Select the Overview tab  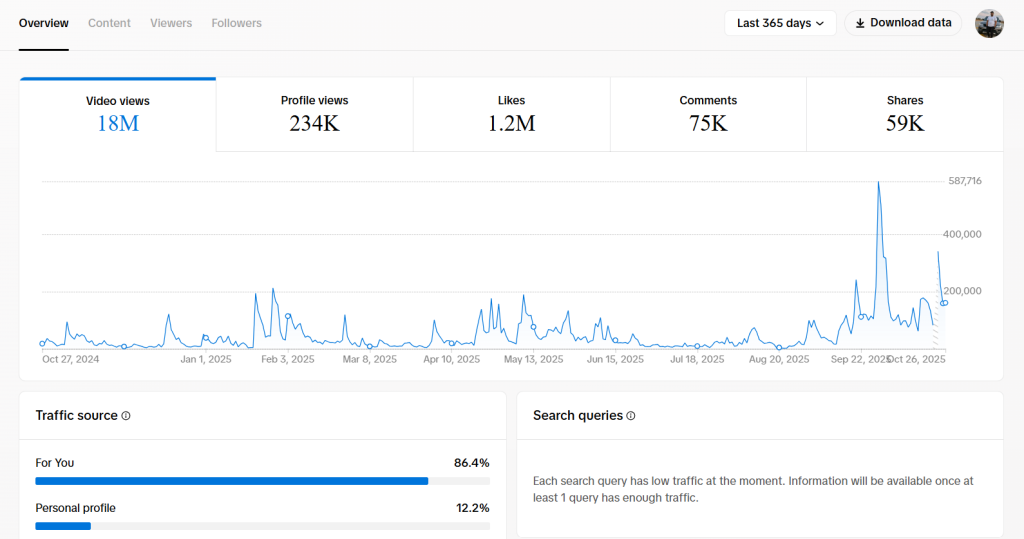[x=44, y=23]
